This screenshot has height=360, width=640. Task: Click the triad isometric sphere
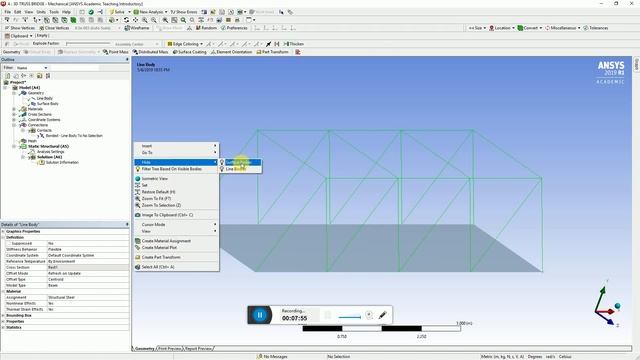click(617, 306)
